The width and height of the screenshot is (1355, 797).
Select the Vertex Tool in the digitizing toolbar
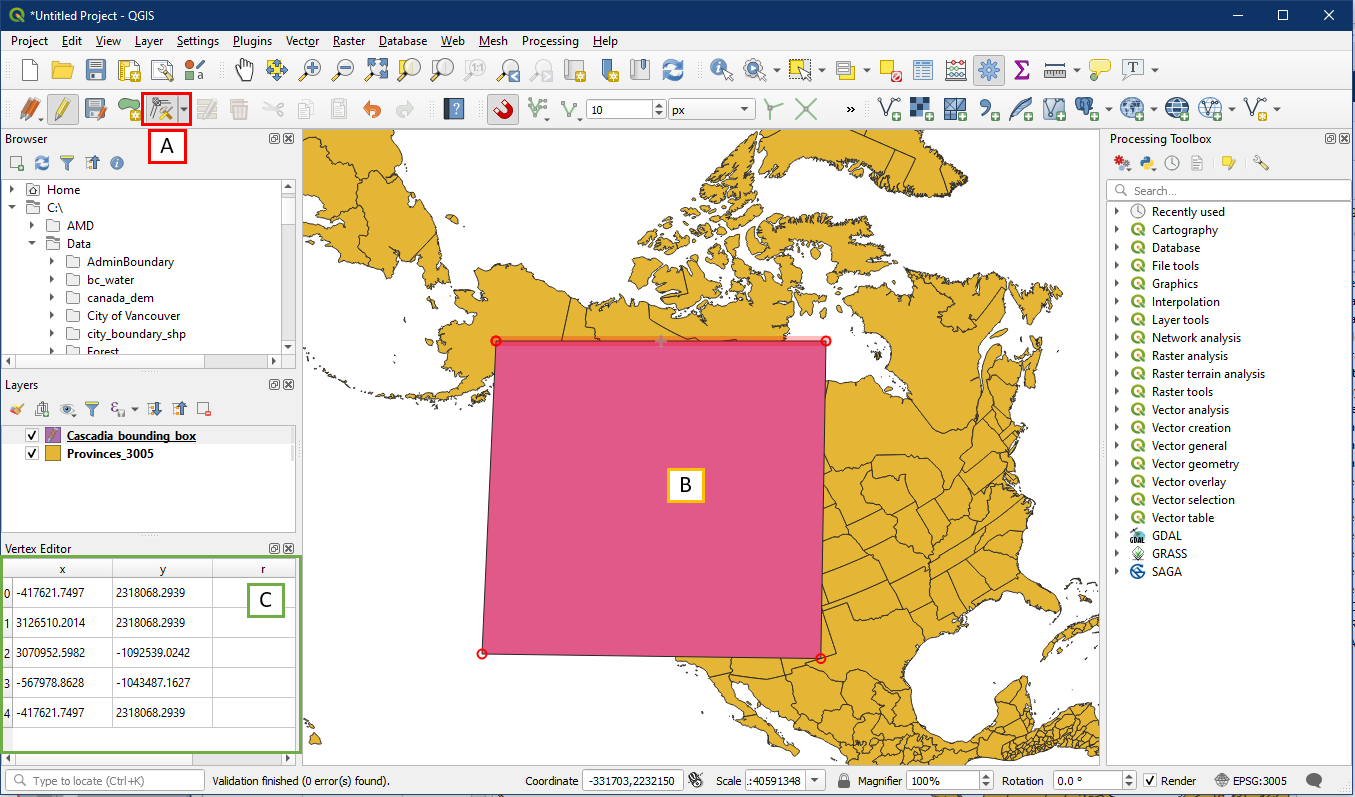click(161, 108)
